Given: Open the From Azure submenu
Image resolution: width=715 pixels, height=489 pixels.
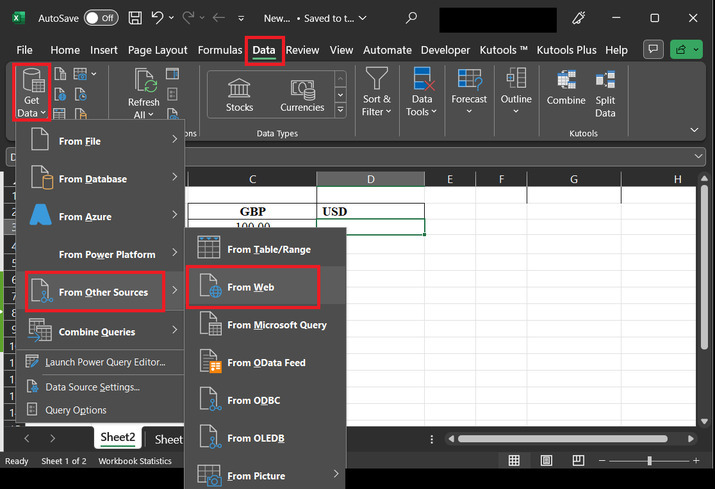Looking at the screenshot, I should coord(100,215).
